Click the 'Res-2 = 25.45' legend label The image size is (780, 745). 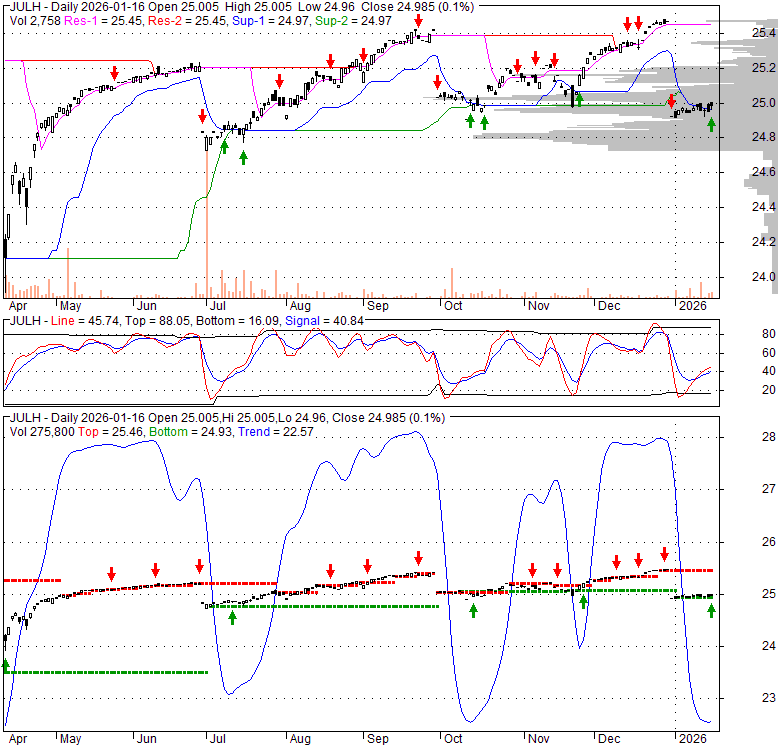click(187, 21)
